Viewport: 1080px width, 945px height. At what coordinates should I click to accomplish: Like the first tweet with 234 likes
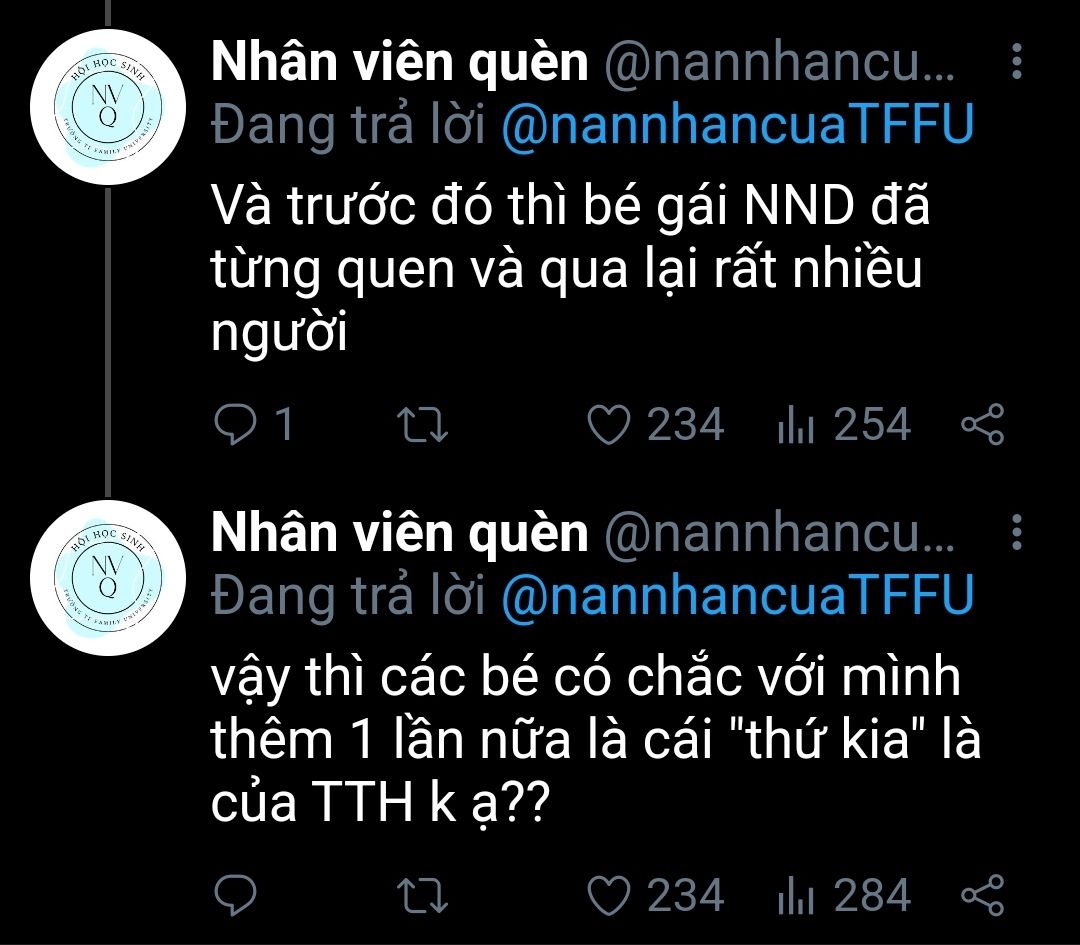coord(609,424)
